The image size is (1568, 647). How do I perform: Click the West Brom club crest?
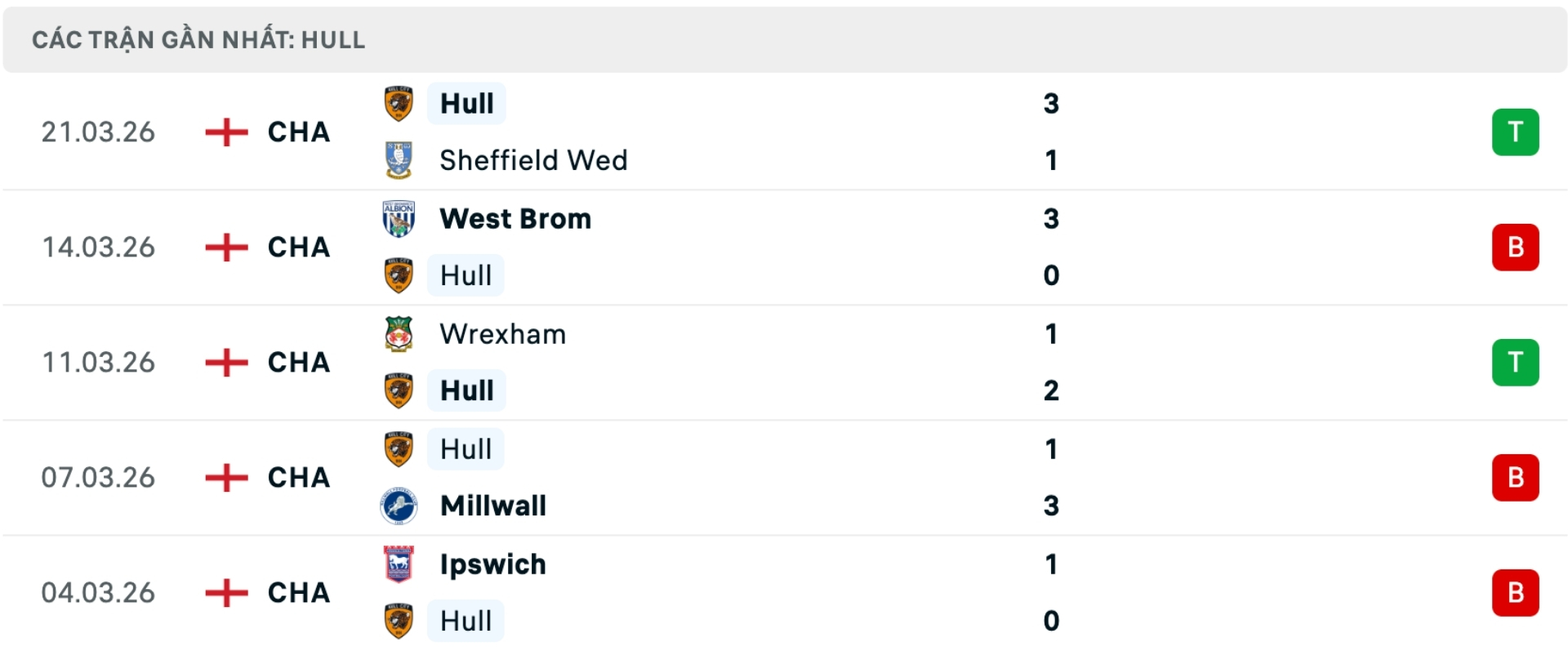point(399,219)
